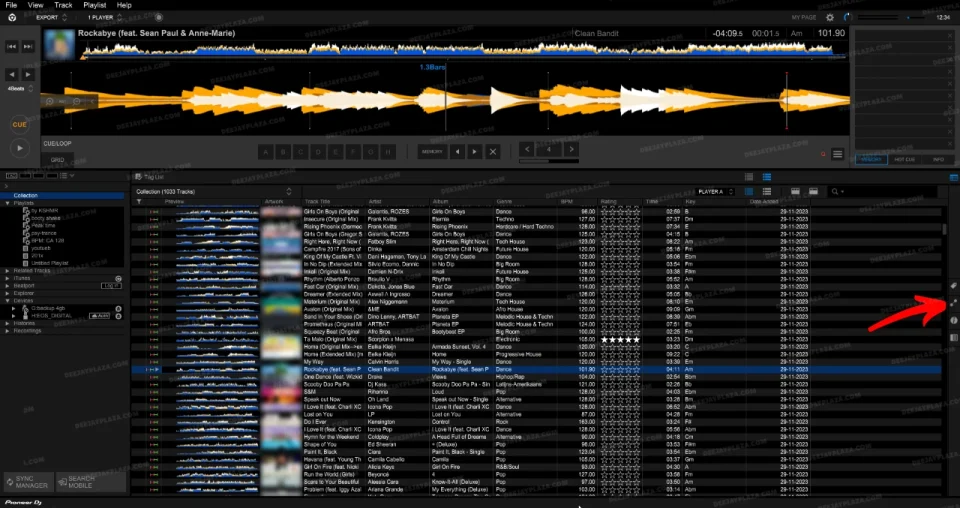Select Hot Cue pad H
This screenshot has width=960, height=508.
tap(388, 152)
